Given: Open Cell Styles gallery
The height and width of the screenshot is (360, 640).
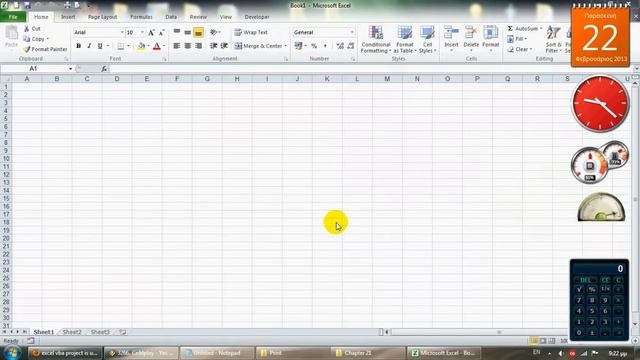Looking at the screenshot, I should pos(427,39).
